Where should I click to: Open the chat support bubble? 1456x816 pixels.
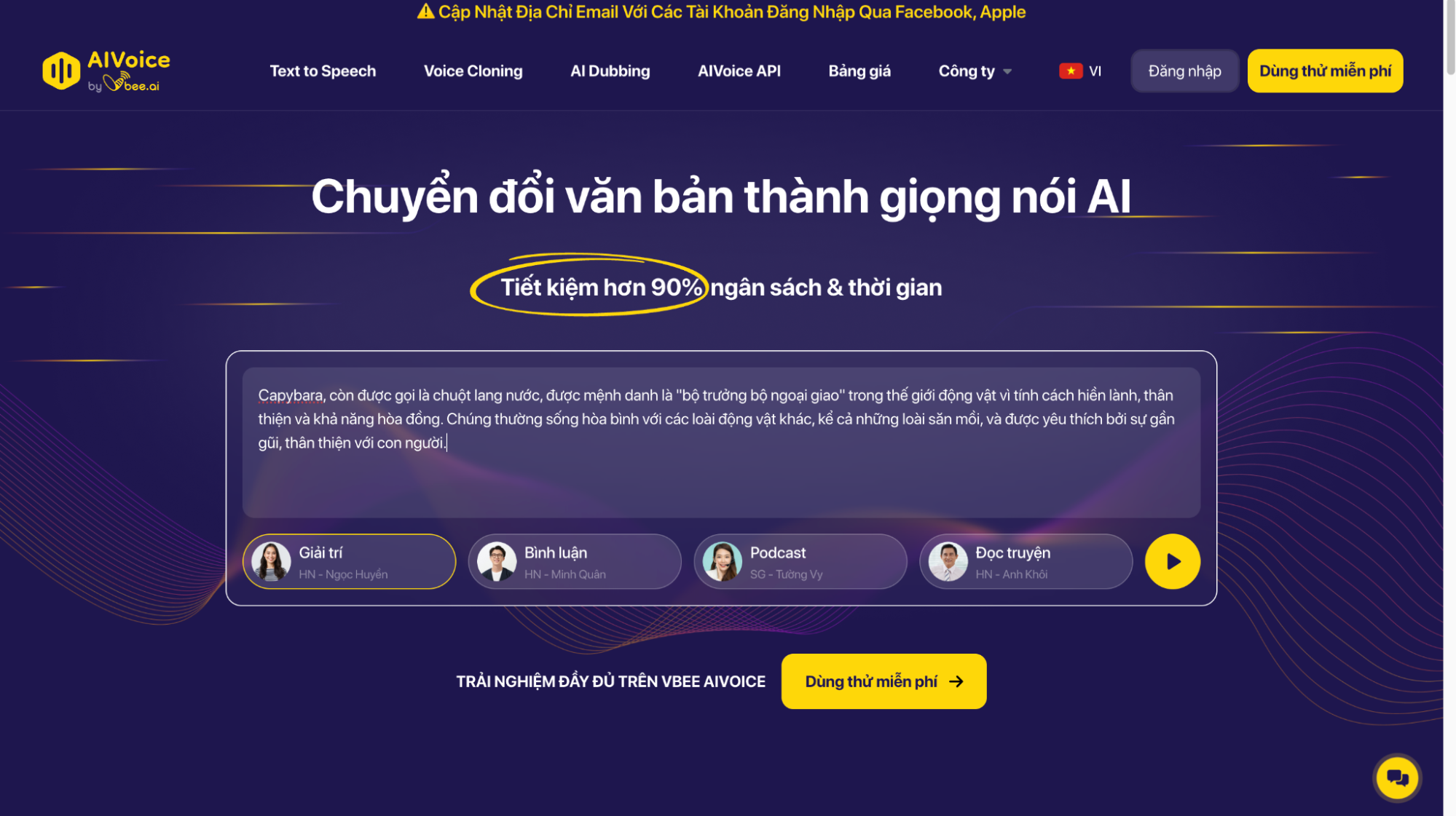(x=1396, y=777)
